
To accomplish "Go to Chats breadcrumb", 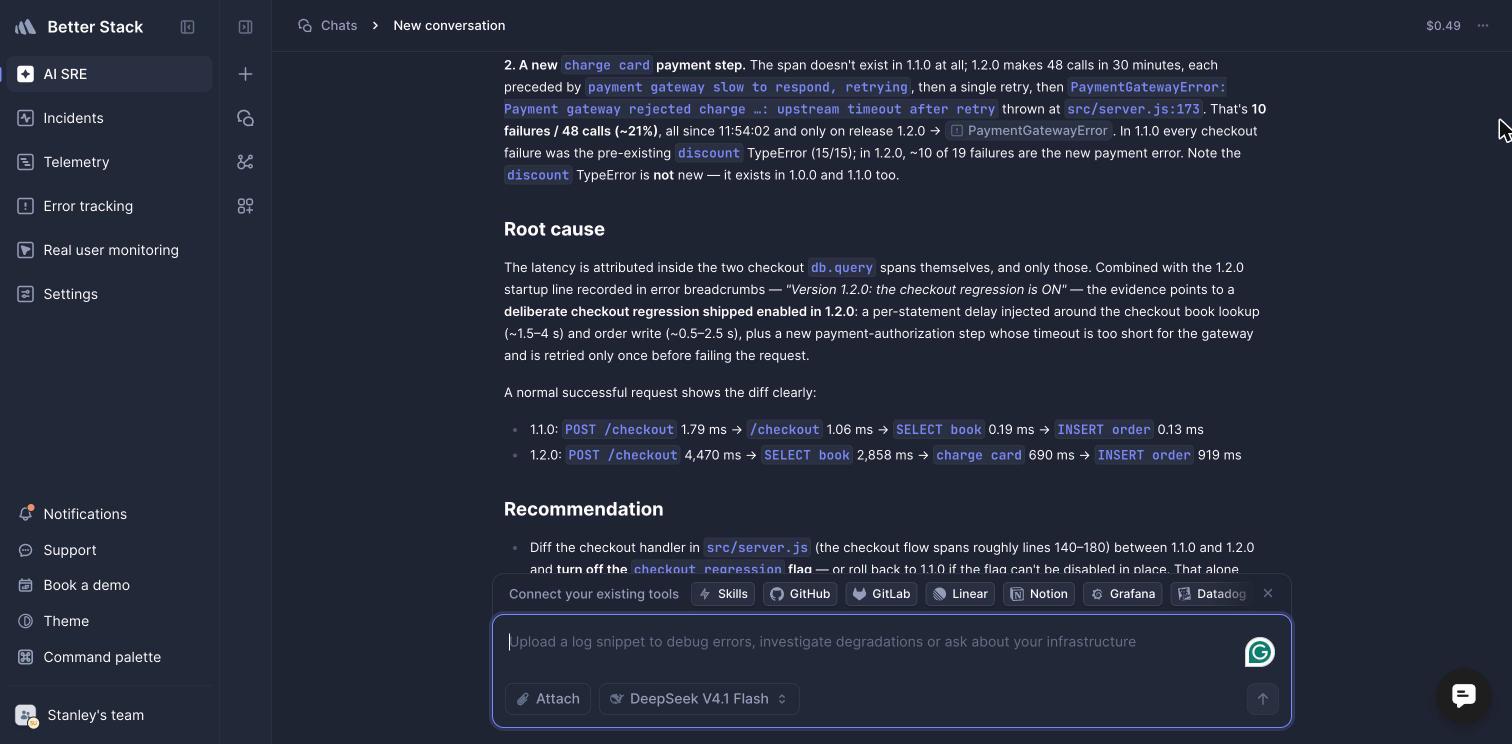I will point(328,25).
